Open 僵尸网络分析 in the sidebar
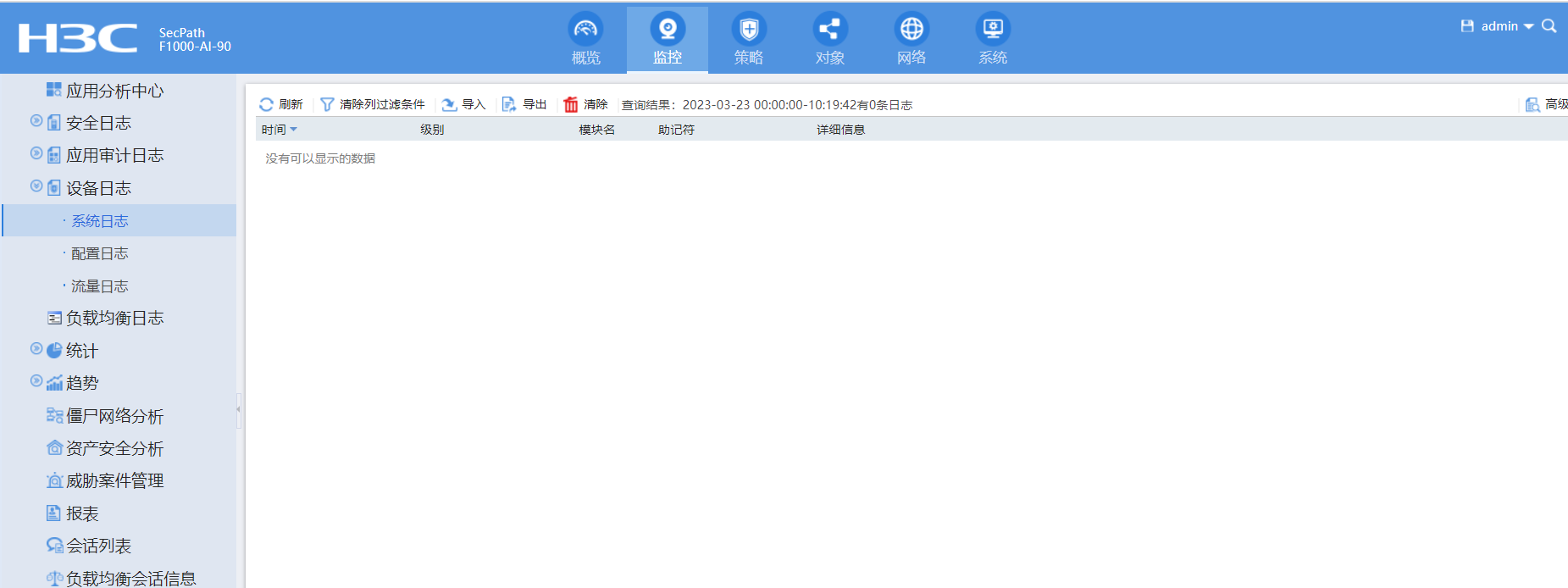This screenshot has height=588, width=1568. click(x=115, y=416)
